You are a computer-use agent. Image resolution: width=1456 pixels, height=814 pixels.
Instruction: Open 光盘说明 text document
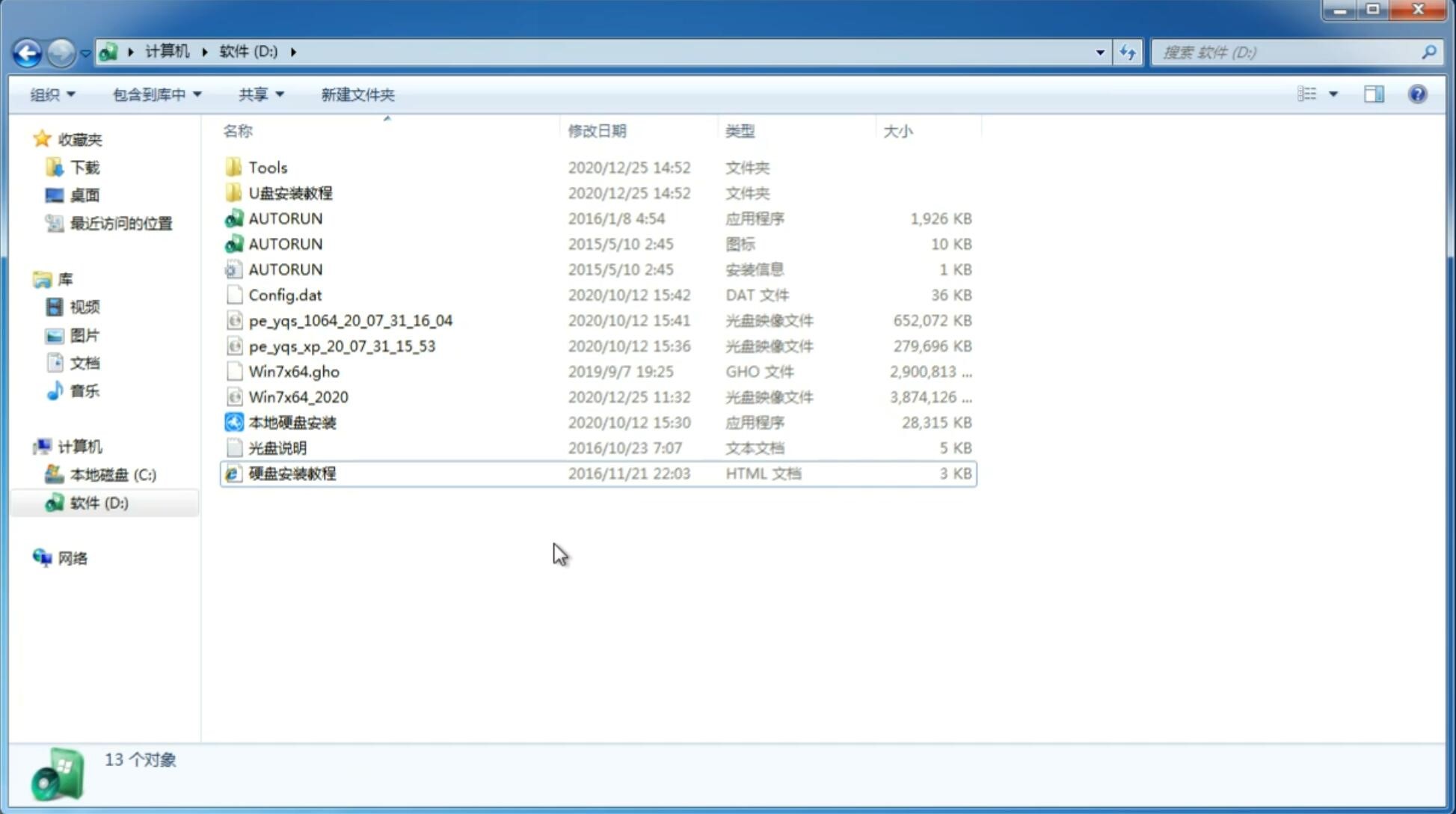[x=277, y=447]
